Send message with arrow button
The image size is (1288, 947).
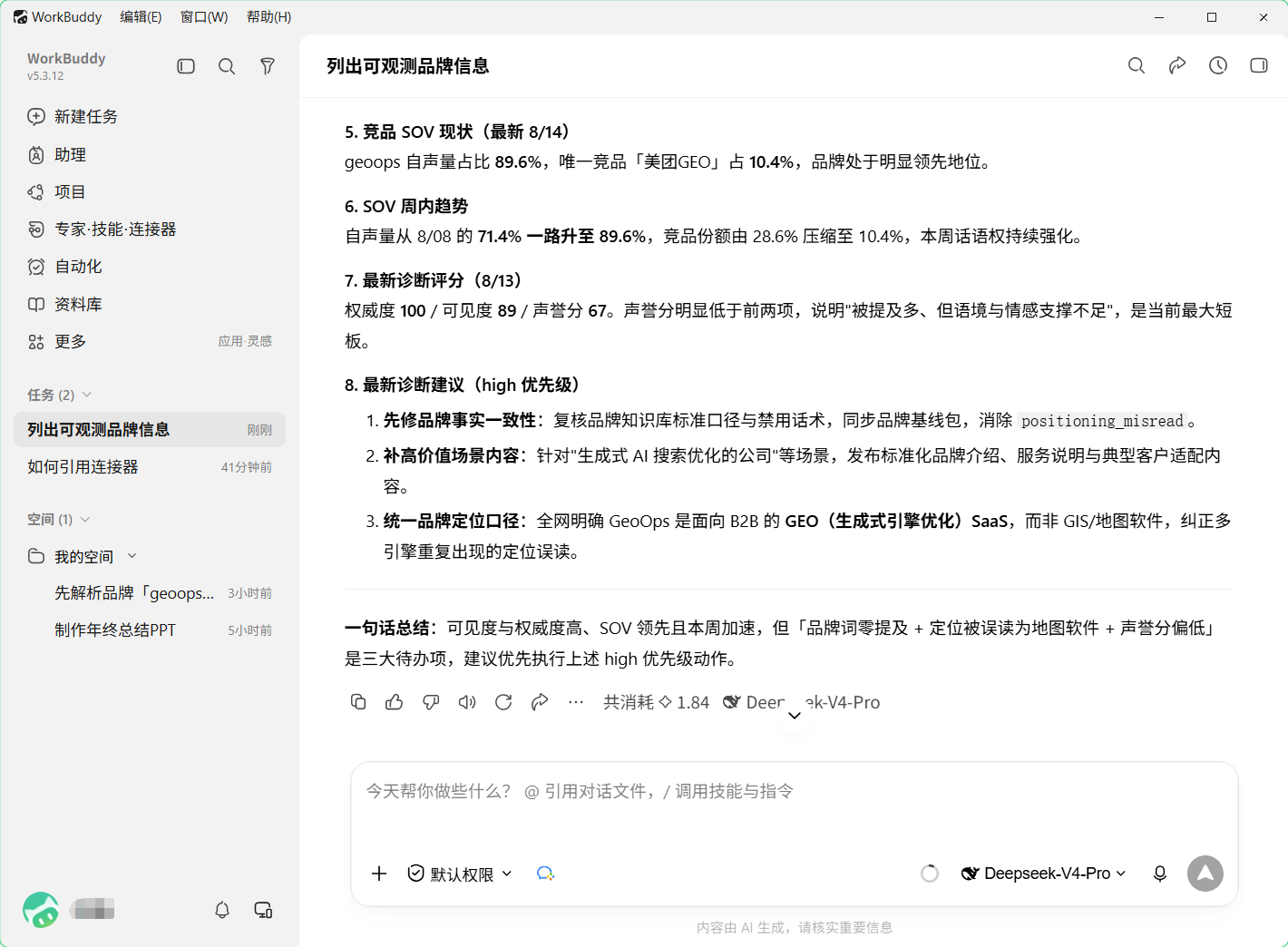click(x=1205, y=874)
